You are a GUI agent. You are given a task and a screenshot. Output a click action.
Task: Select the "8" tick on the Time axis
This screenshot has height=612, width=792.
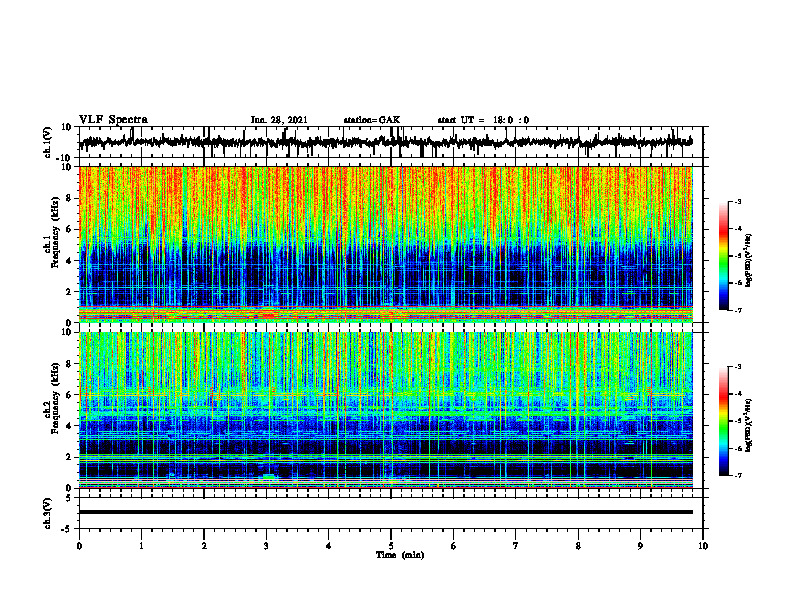click(578, 546)
